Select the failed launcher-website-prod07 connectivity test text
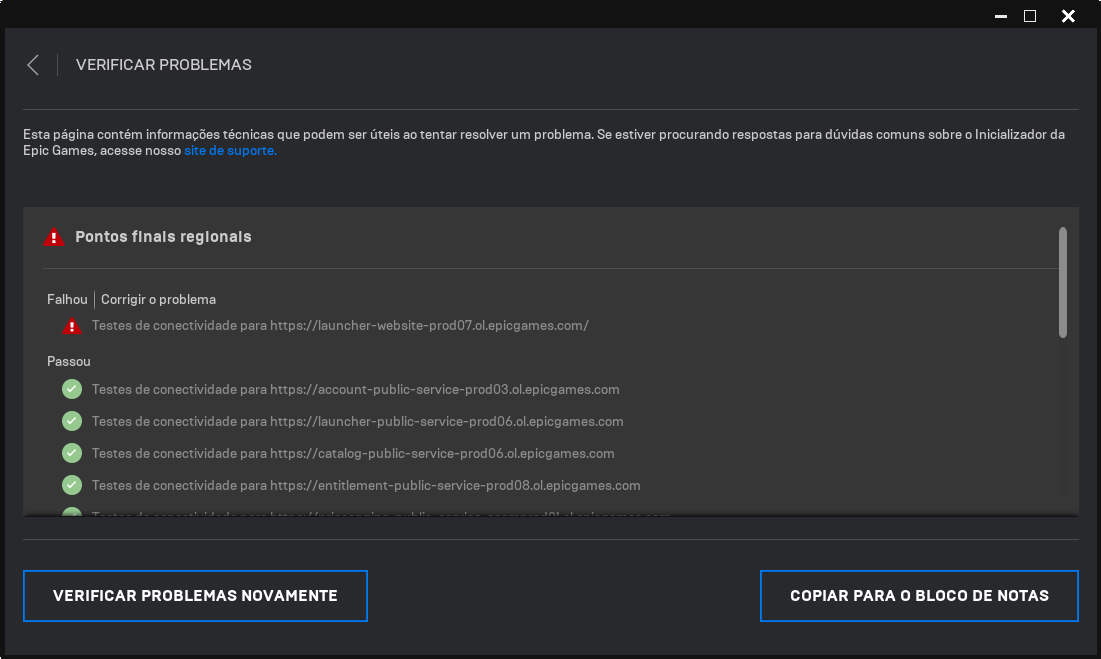Image resolution: width=1101 pixels, height=659 pixels. click(x=340, y=326)
